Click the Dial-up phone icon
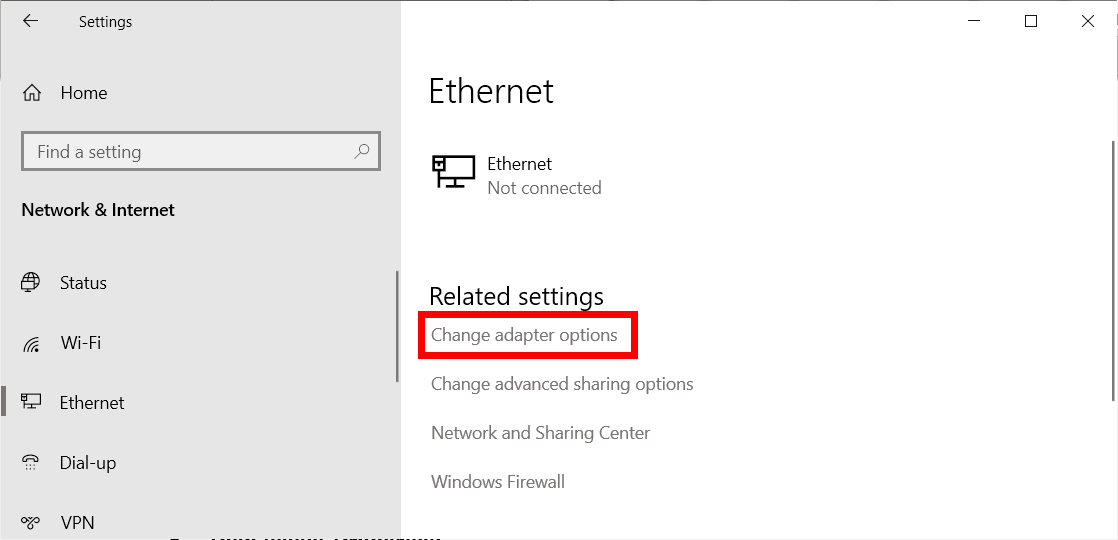 (x=31, y=462)
